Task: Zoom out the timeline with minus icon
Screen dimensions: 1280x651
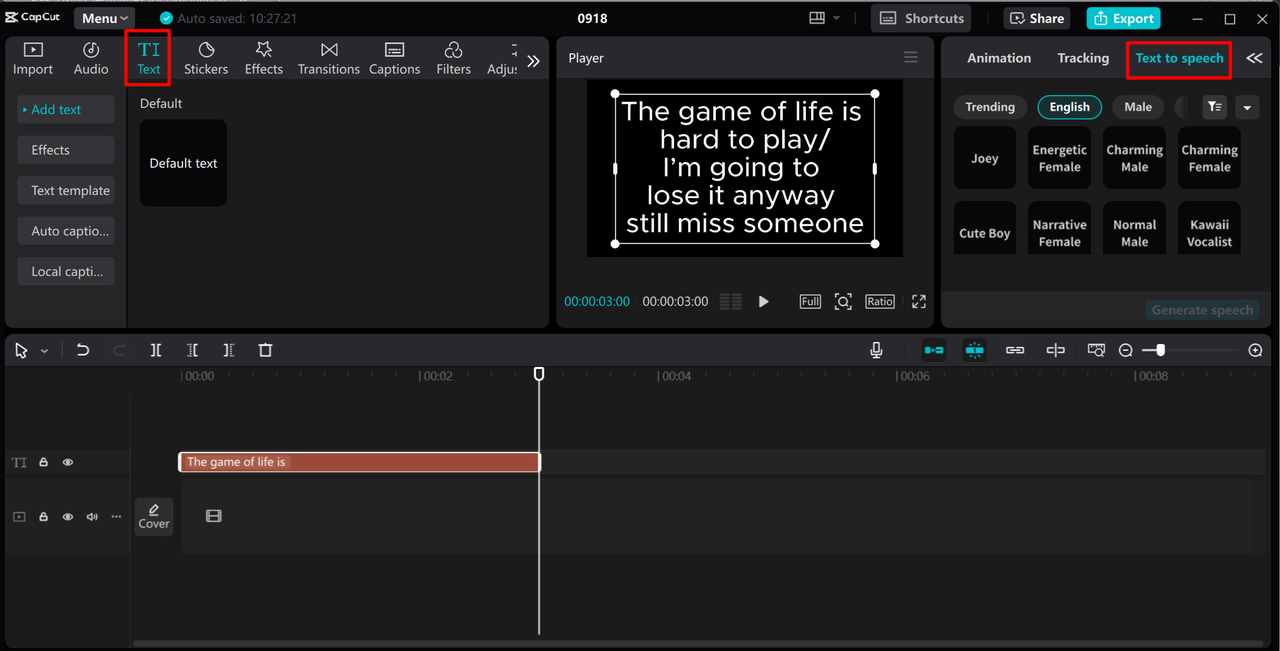Action: tap(1126, 350)
